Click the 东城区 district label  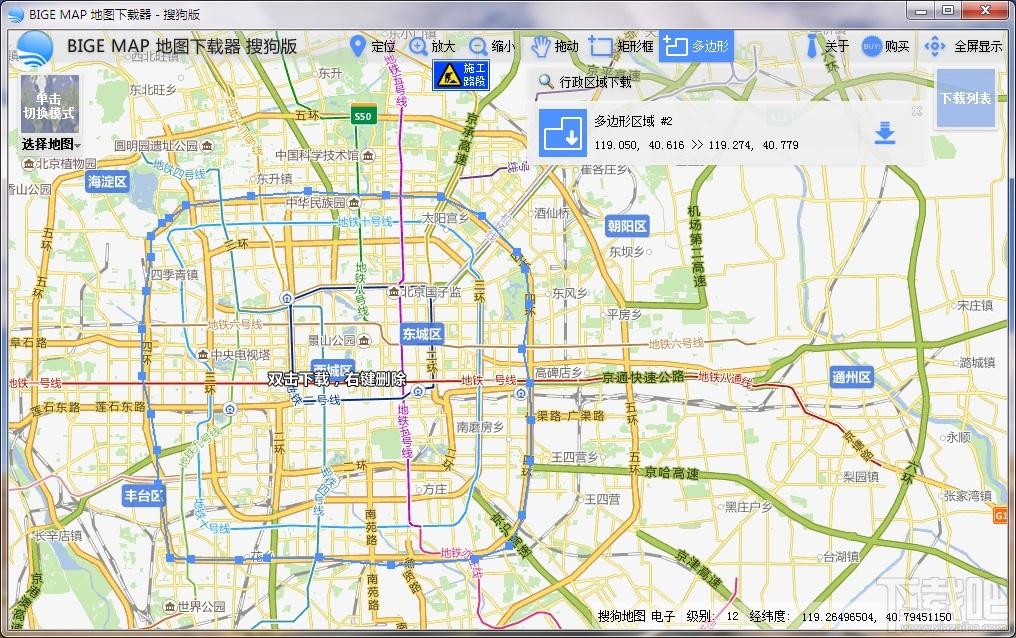point(422,334)
